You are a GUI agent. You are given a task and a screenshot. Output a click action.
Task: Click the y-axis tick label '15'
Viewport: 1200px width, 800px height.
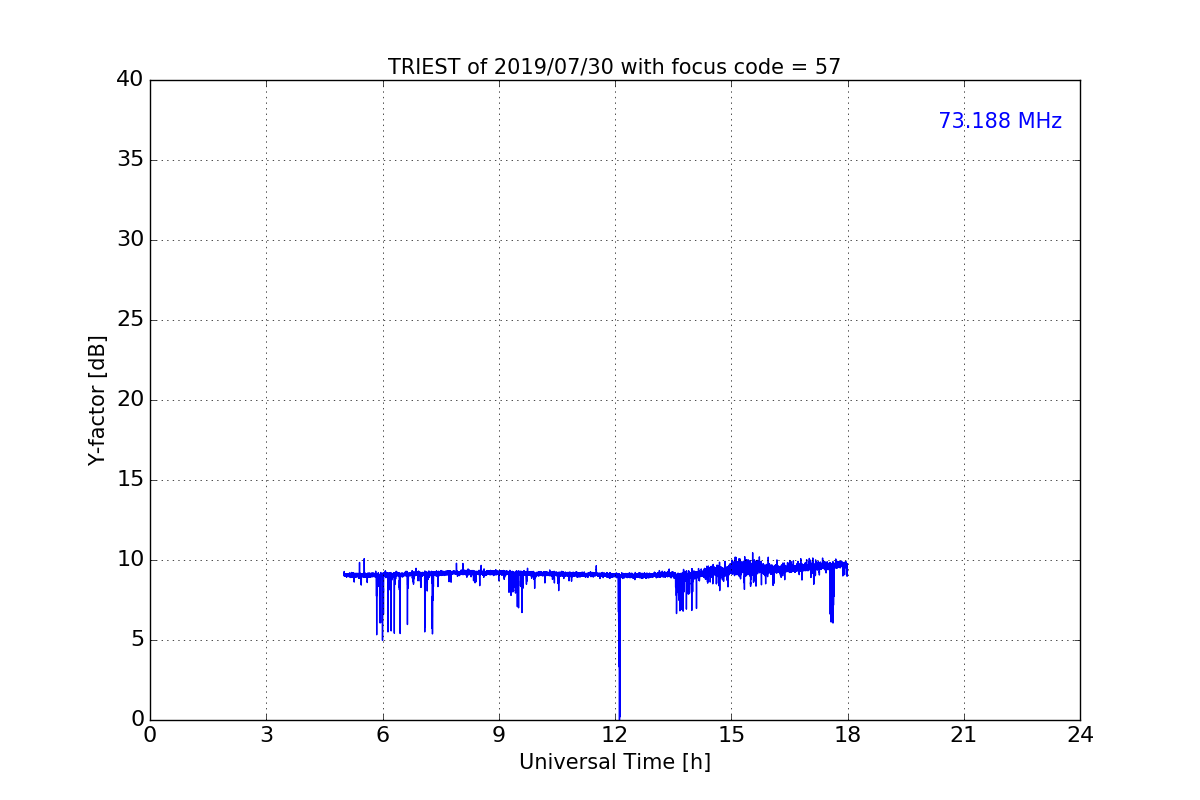pos(130,479)
